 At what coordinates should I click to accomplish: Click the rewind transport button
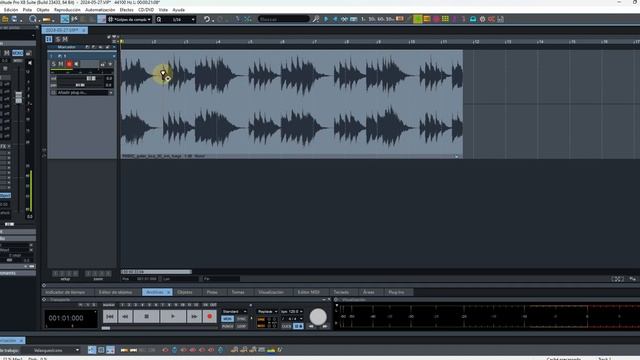pyautogui.click(x=125, y=316)
